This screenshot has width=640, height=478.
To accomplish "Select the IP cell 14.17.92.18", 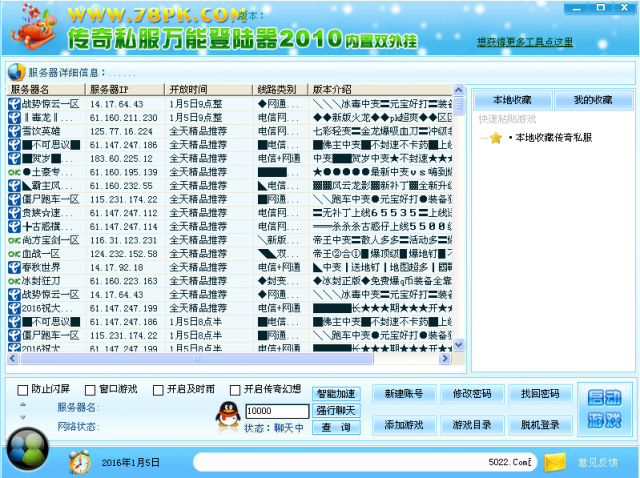I will (116, 267).
